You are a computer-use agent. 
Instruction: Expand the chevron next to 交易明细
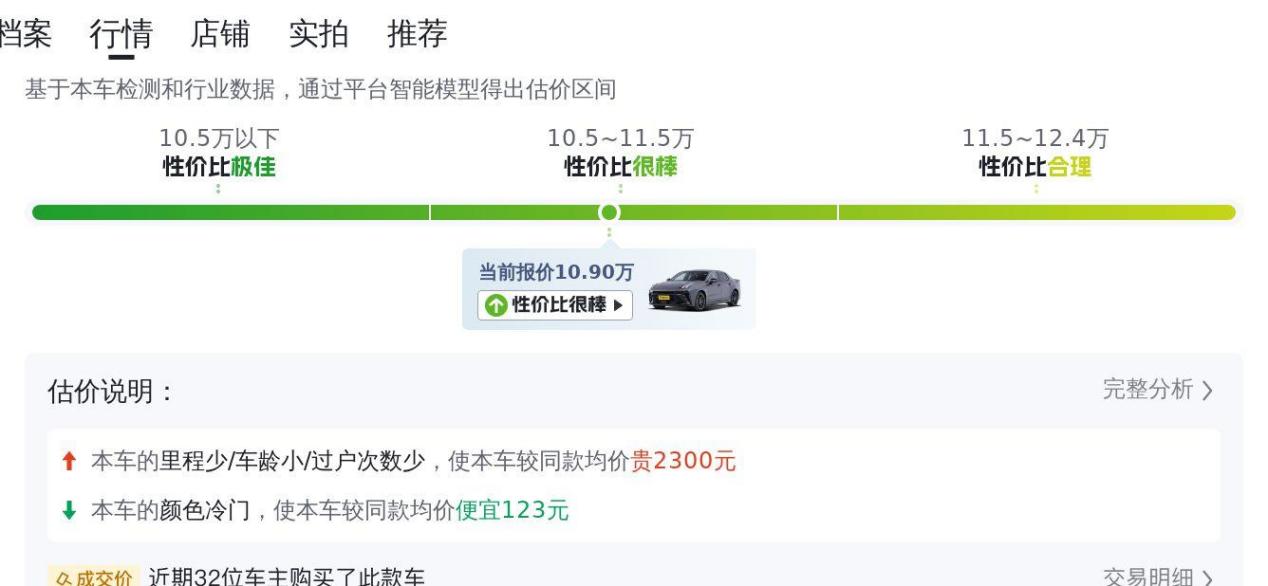pos(1208,578)
